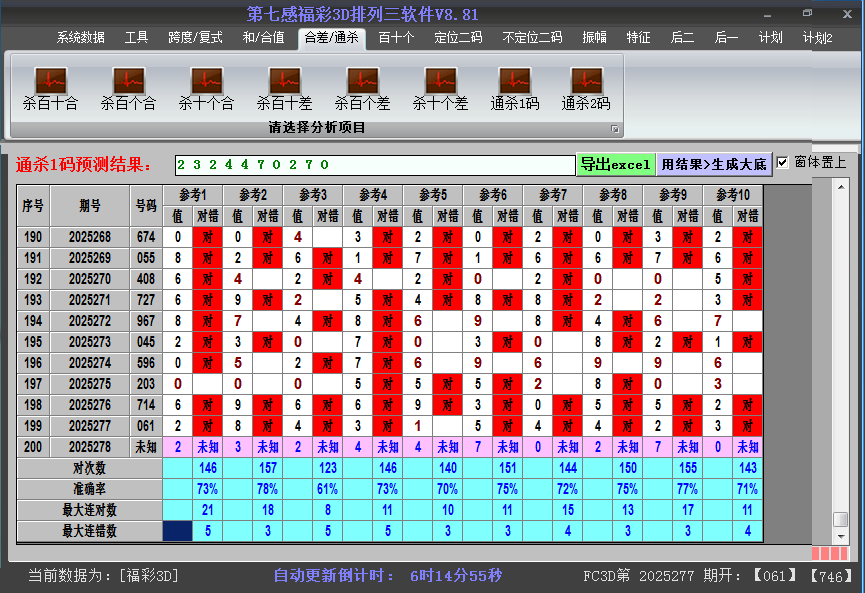The image size is (865, 593).
Task: Switch to the 和/合值 tab
Action: (264, 37)
